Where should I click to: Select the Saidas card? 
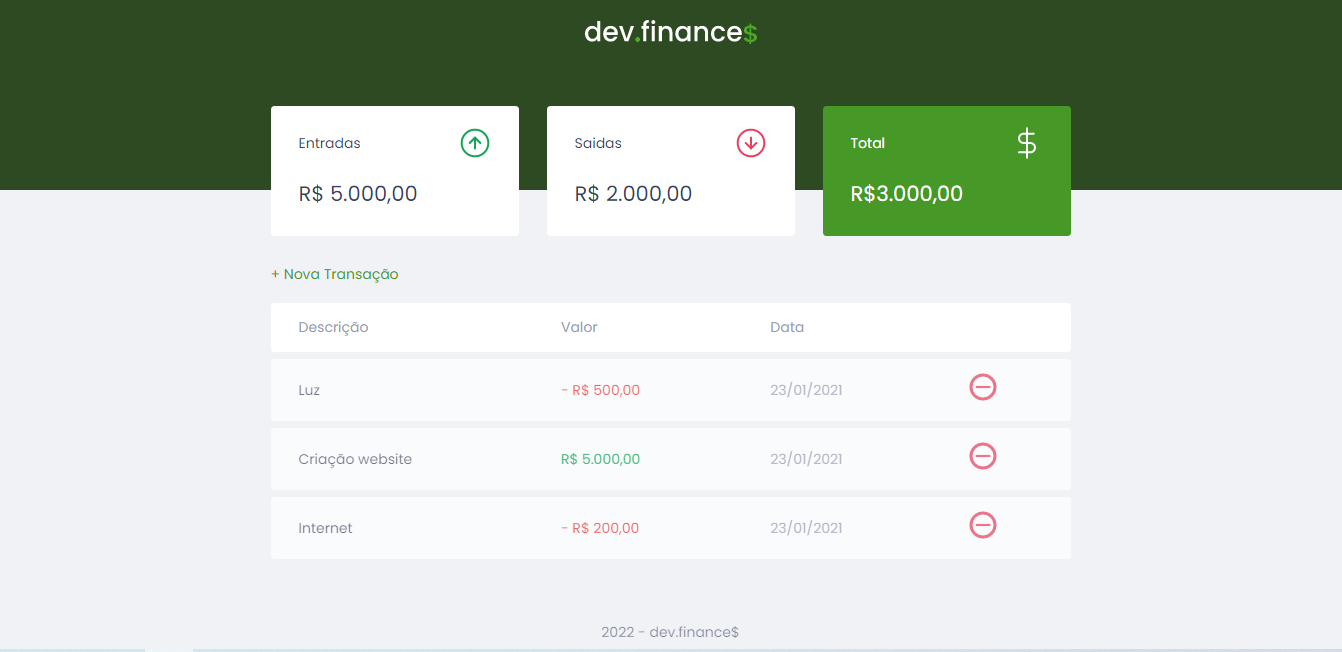coord(670,171)
